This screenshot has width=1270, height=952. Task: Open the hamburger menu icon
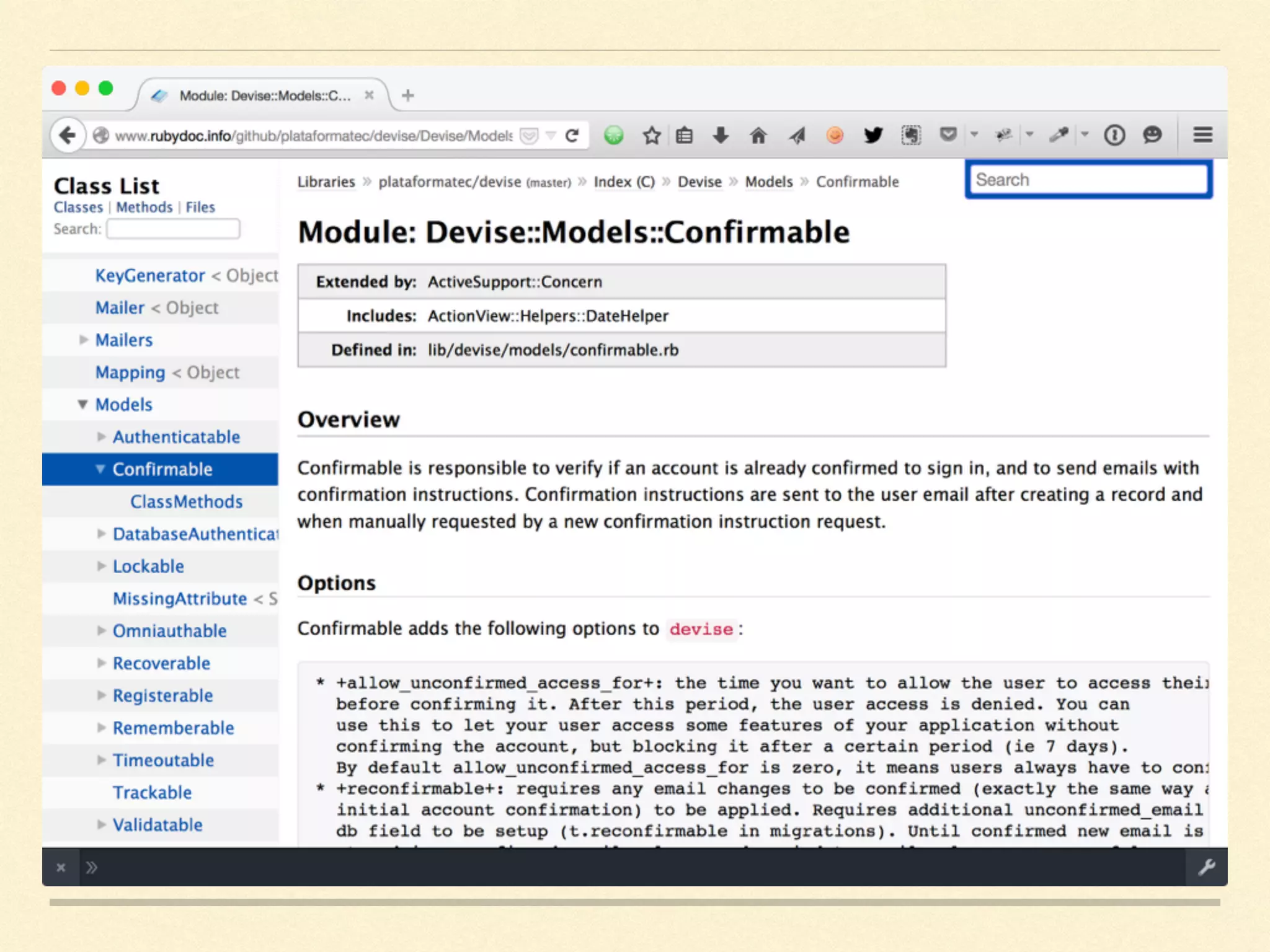click(1202, 135)
